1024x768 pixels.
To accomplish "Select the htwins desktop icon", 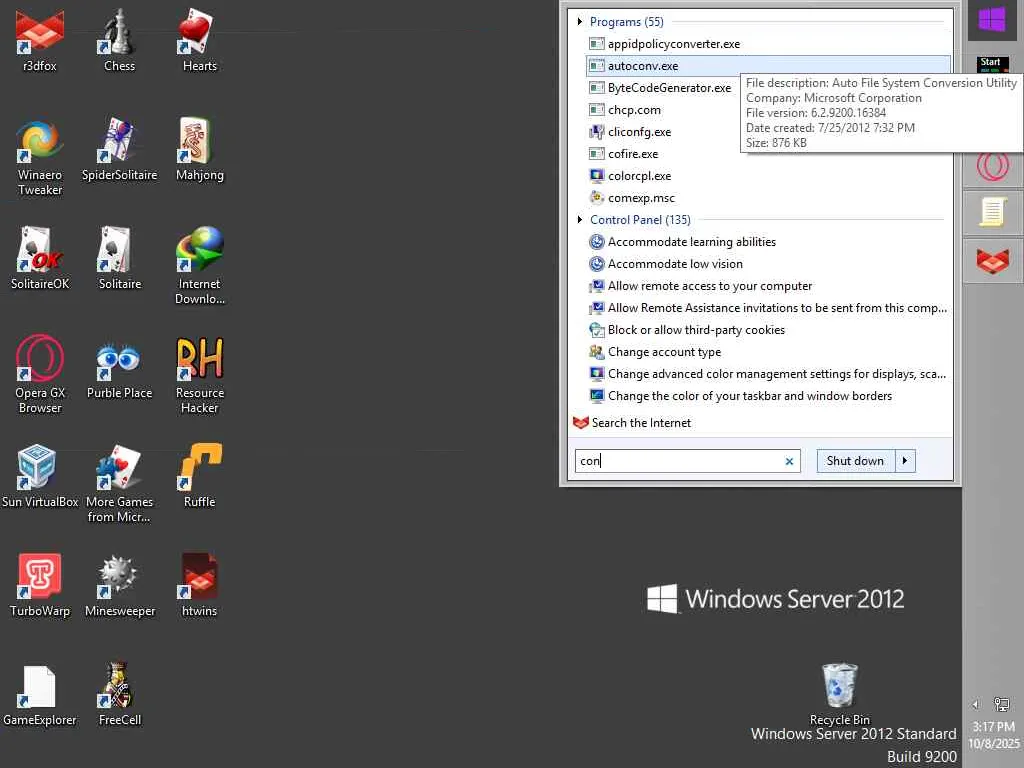I will tap(199, 586).
